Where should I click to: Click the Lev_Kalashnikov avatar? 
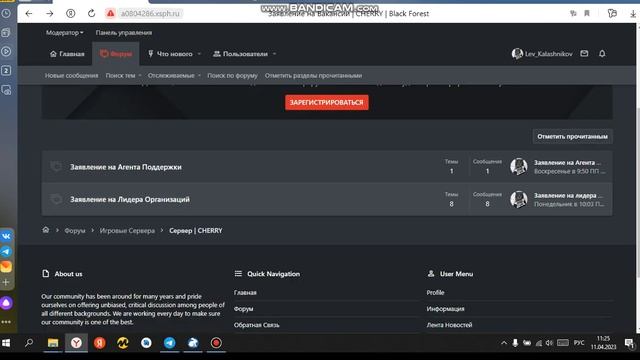coord(517,53)
